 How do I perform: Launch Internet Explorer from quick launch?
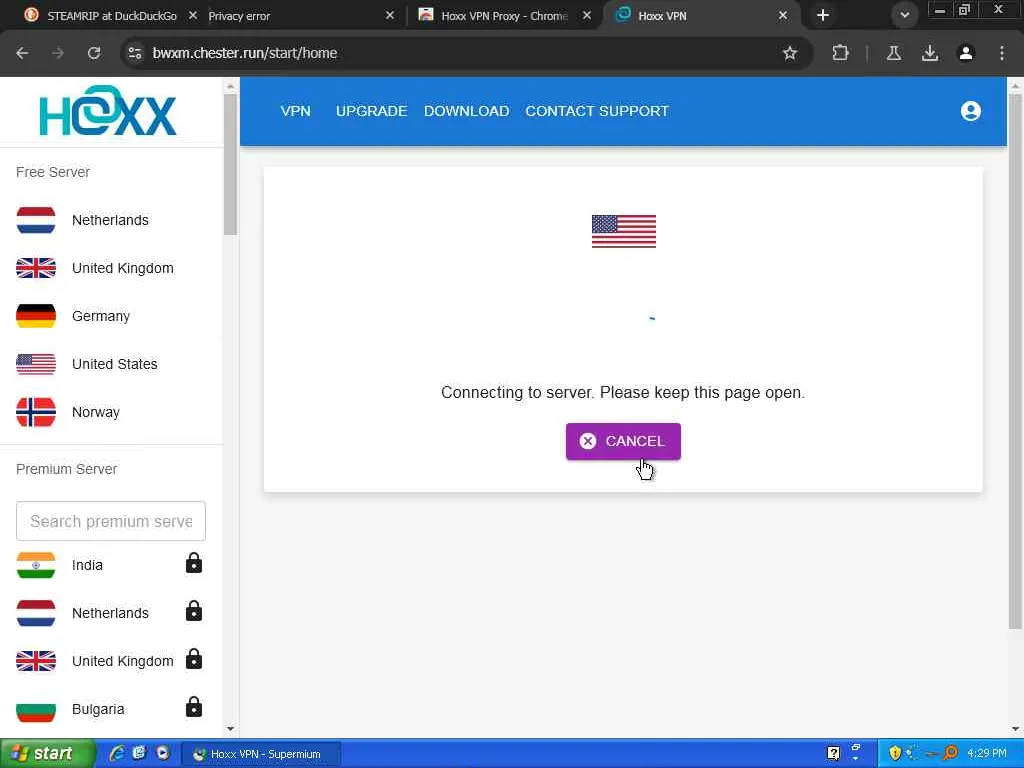pyautogui.click(x=118, y=753)
